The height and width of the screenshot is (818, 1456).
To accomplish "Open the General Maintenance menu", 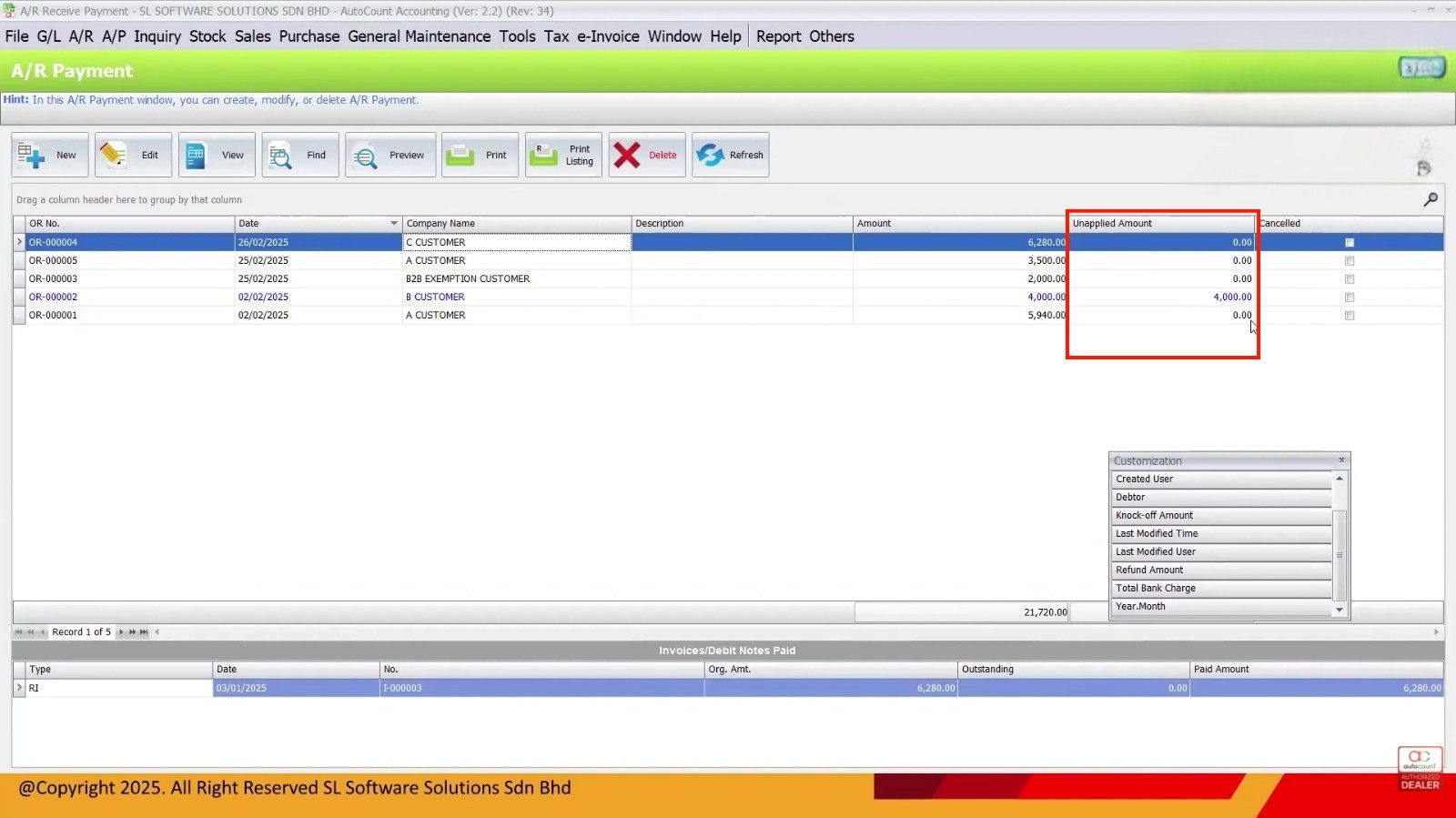I will coord(420,36).
